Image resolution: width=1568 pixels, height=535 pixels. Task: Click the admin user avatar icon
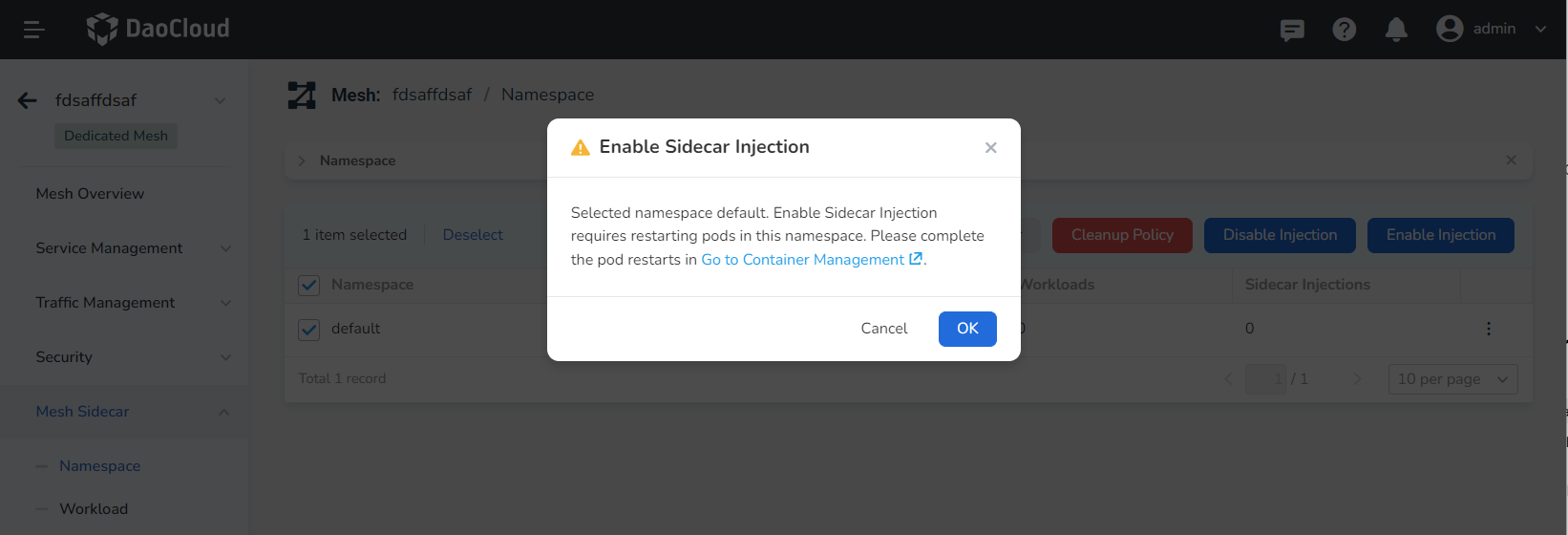click(1450, 29)
